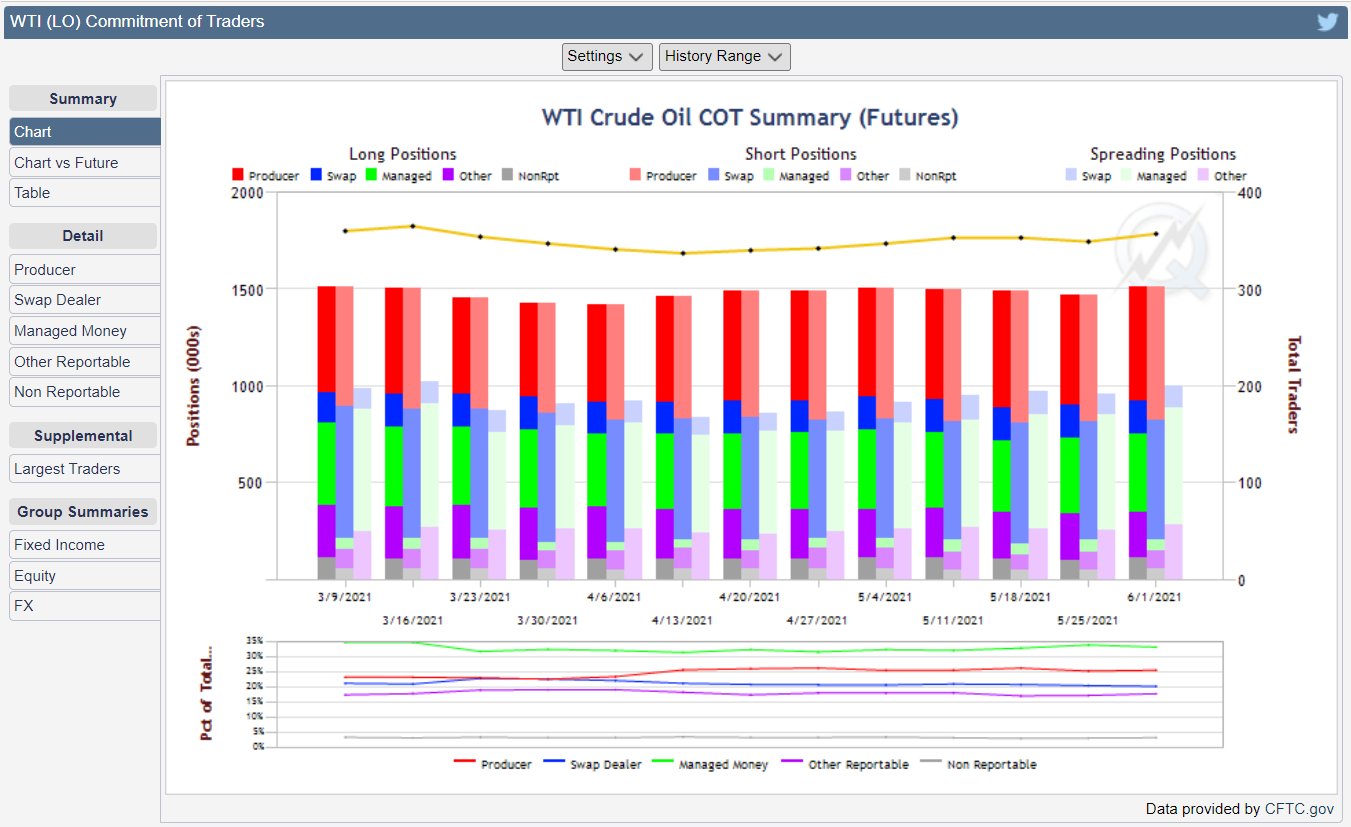
Task: Toggle Long Positions Other purple legend swatch
Action: (x=448, y=176)
